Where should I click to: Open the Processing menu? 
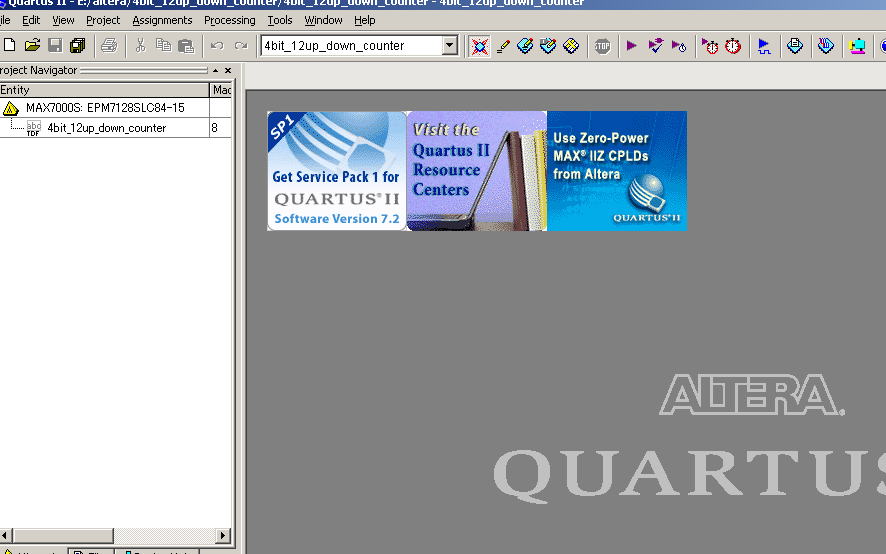(x=229, y=20)
